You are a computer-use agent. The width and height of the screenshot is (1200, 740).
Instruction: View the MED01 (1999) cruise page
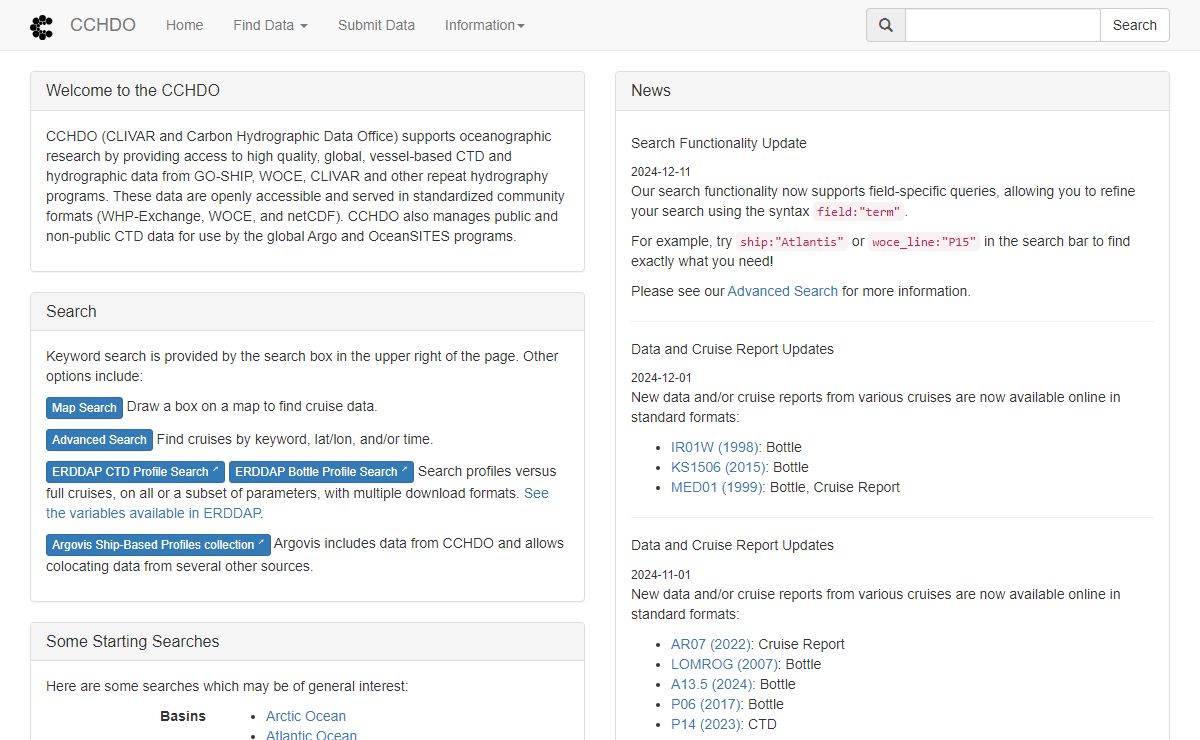point(717,487)
